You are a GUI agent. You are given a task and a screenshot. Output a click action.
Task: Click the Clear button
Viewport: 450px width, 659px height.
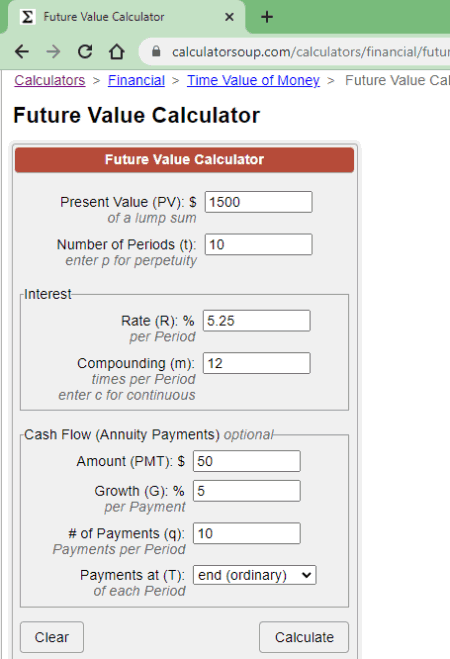pos(52,637)
